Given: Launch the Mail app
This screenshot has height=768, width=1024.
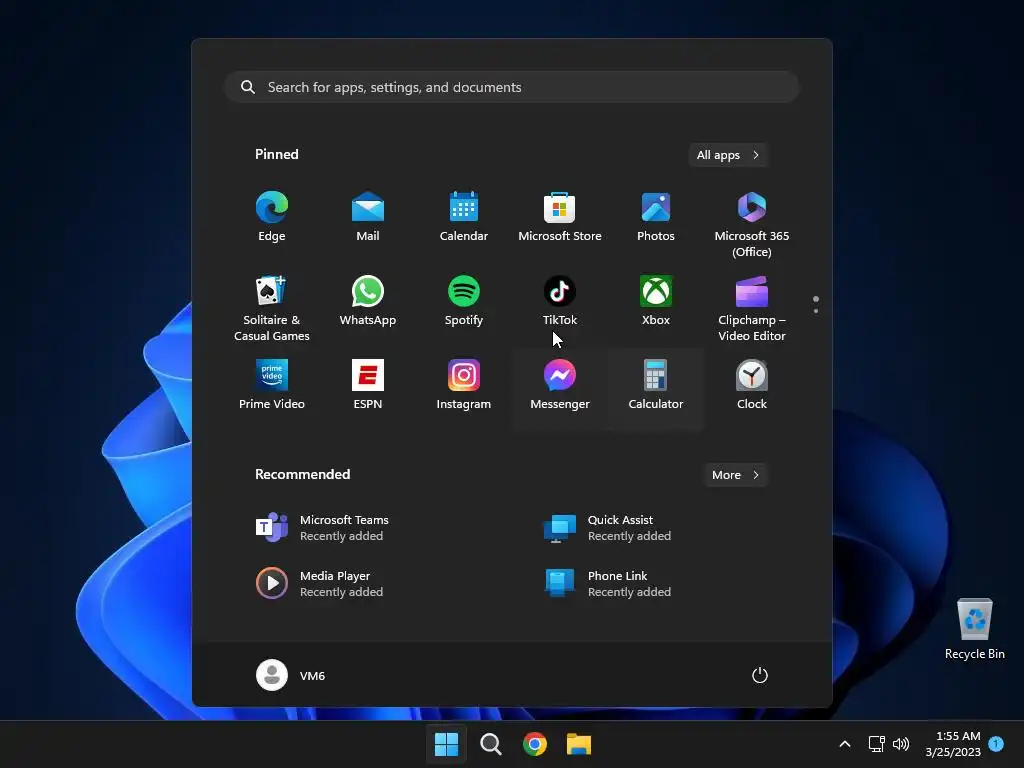Looking at the screenshot, I should 368,217.
